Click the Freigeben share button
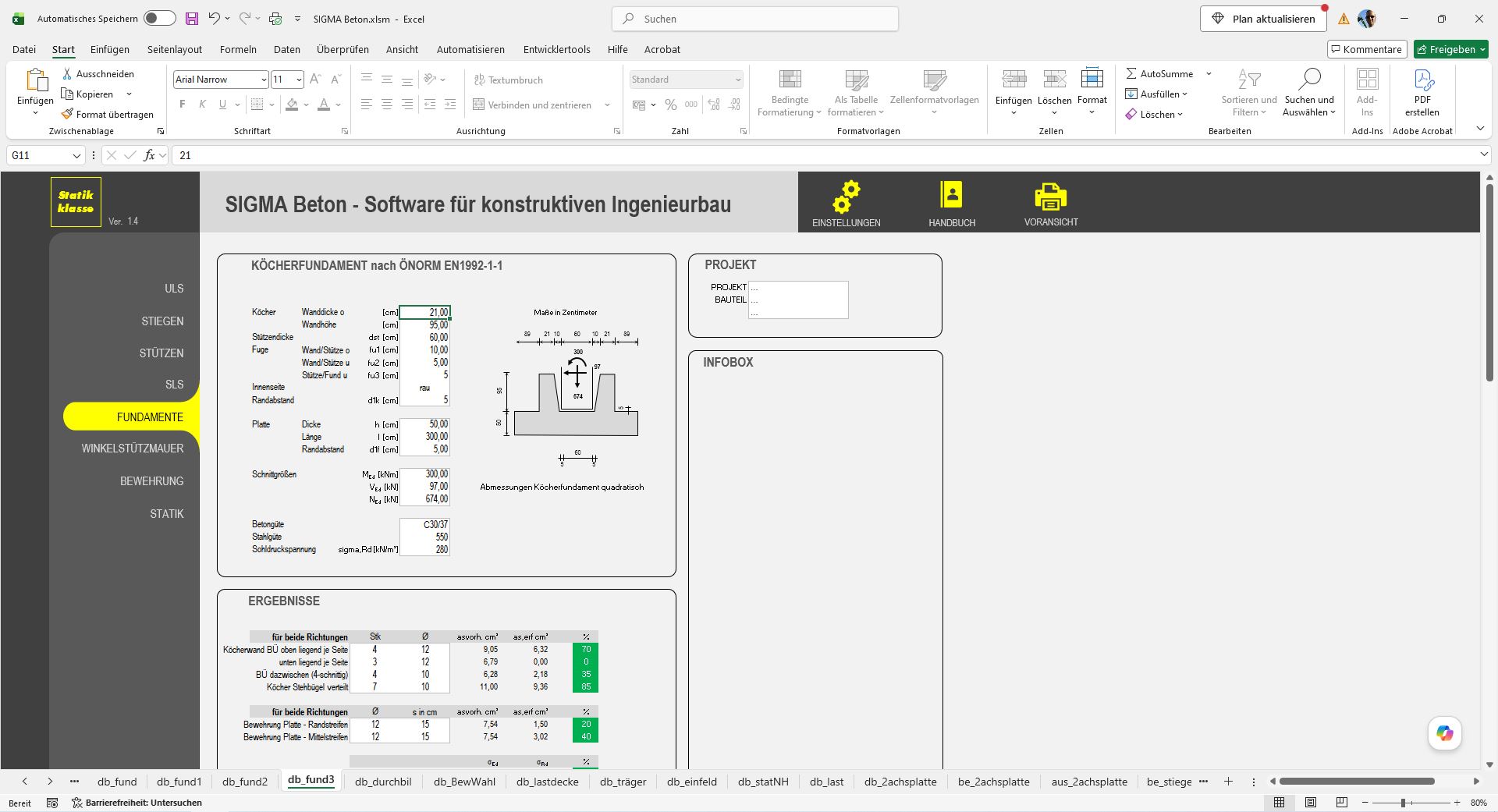This screenshot has width=1498, height=812. click(1451, 49)
